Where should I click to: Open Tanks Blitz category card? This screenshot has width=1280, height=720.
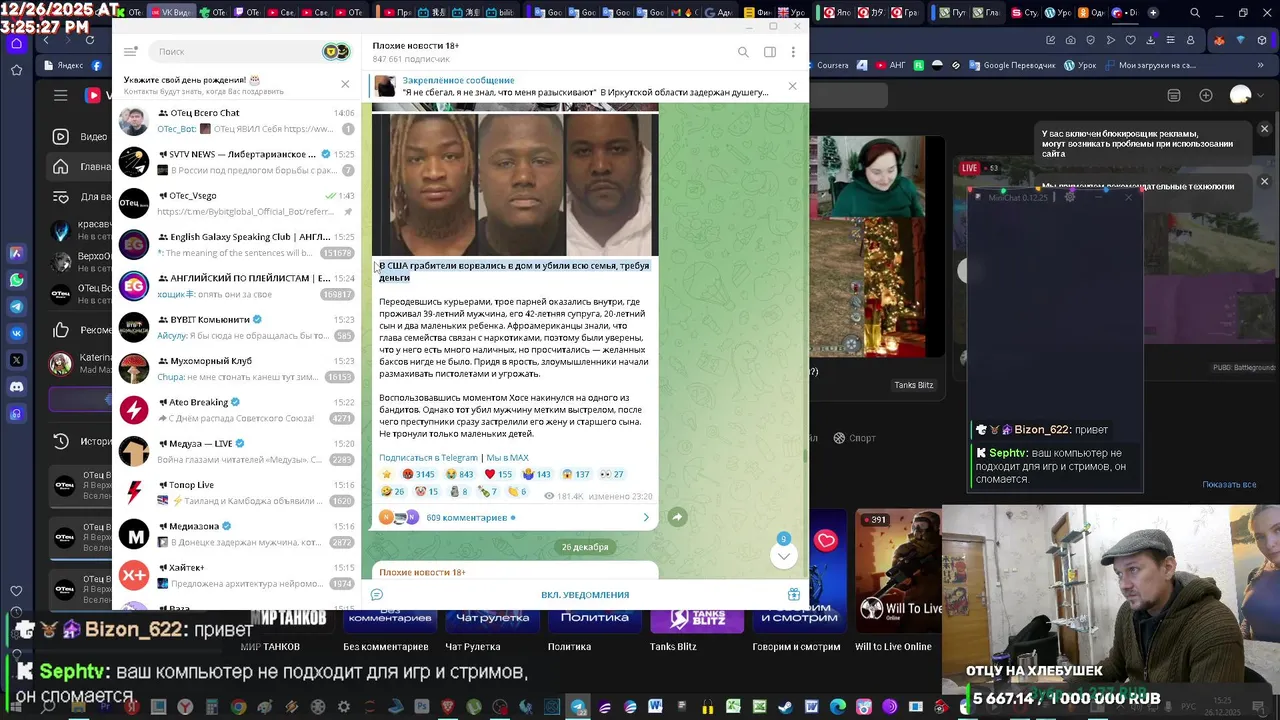point(697,630)
